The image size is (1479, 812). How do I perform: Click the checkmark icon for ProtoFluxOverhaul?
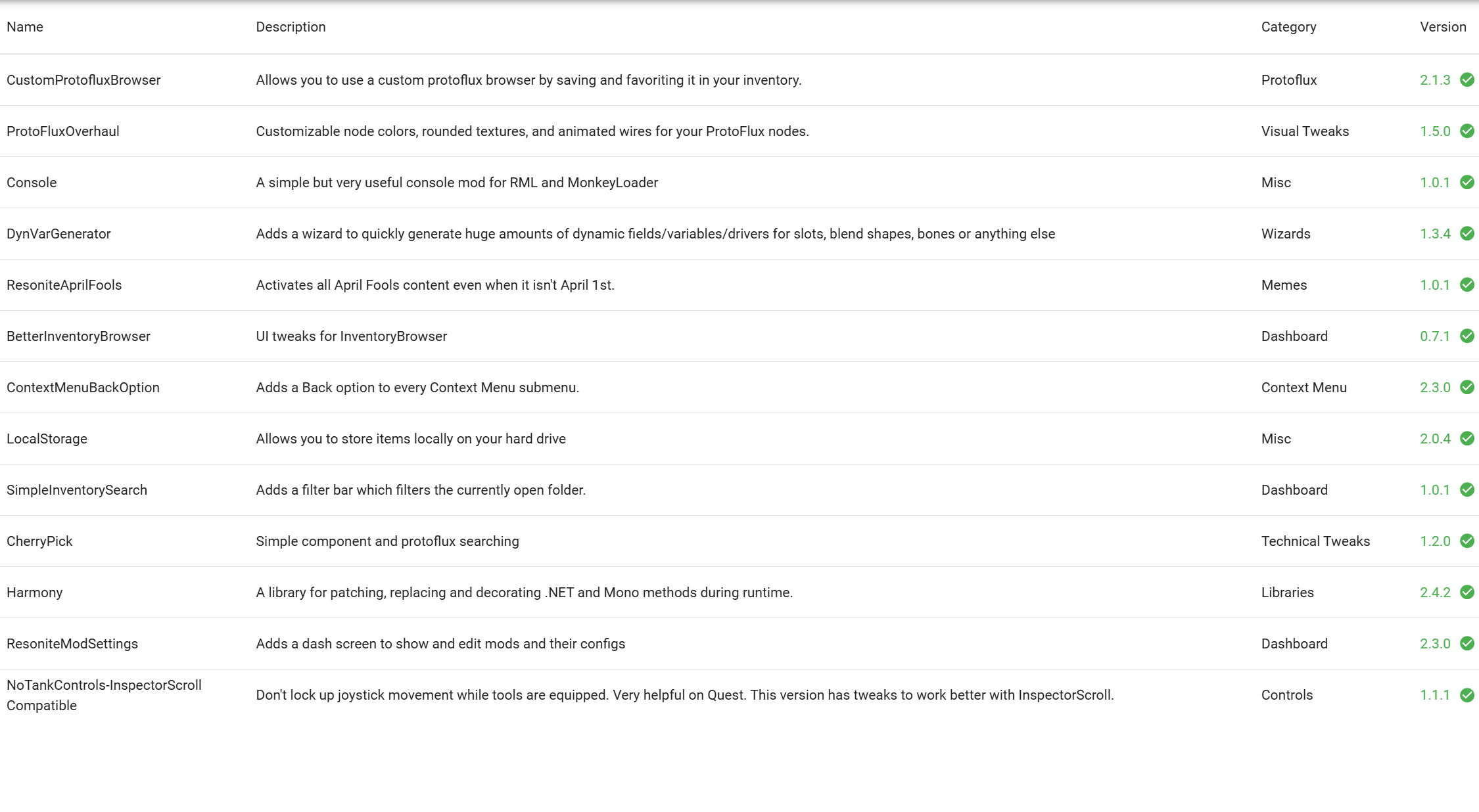click(x=1467, y=131)
